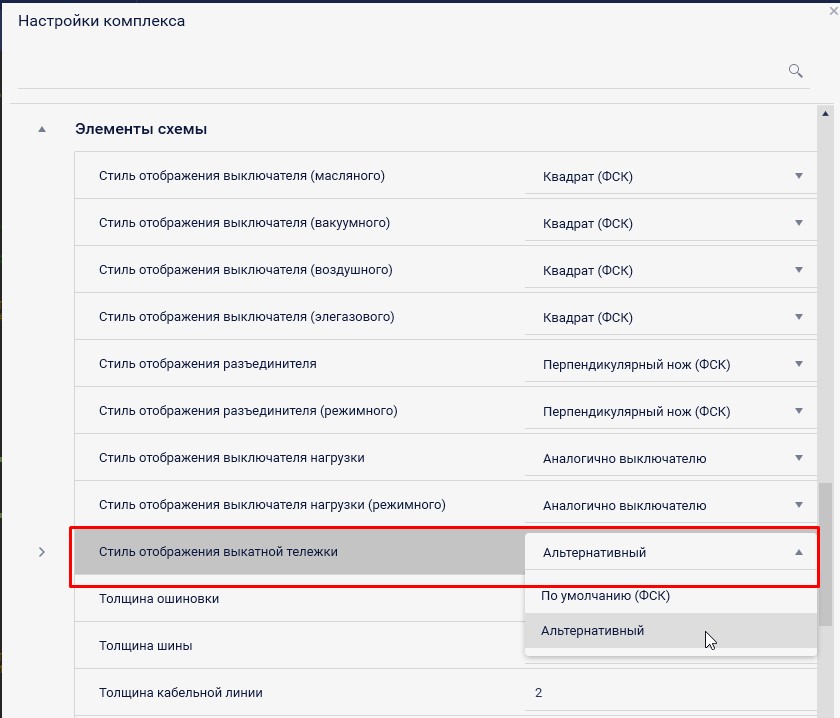
Task: Open dropdown for выключателя (воздушного) style
Action: tap(798, 270)
